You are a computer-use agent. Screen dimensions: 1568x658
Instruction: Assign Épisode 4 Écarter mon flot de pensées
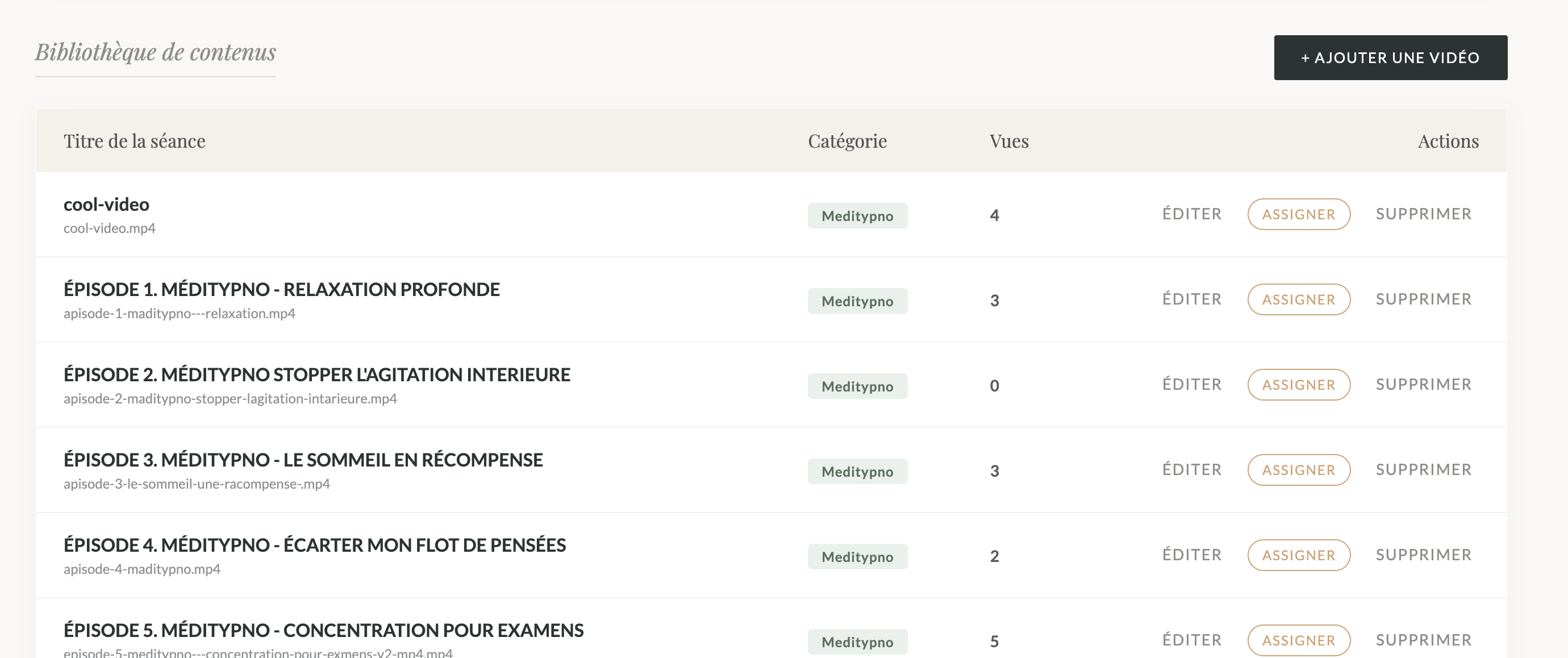click(1298, 555)
